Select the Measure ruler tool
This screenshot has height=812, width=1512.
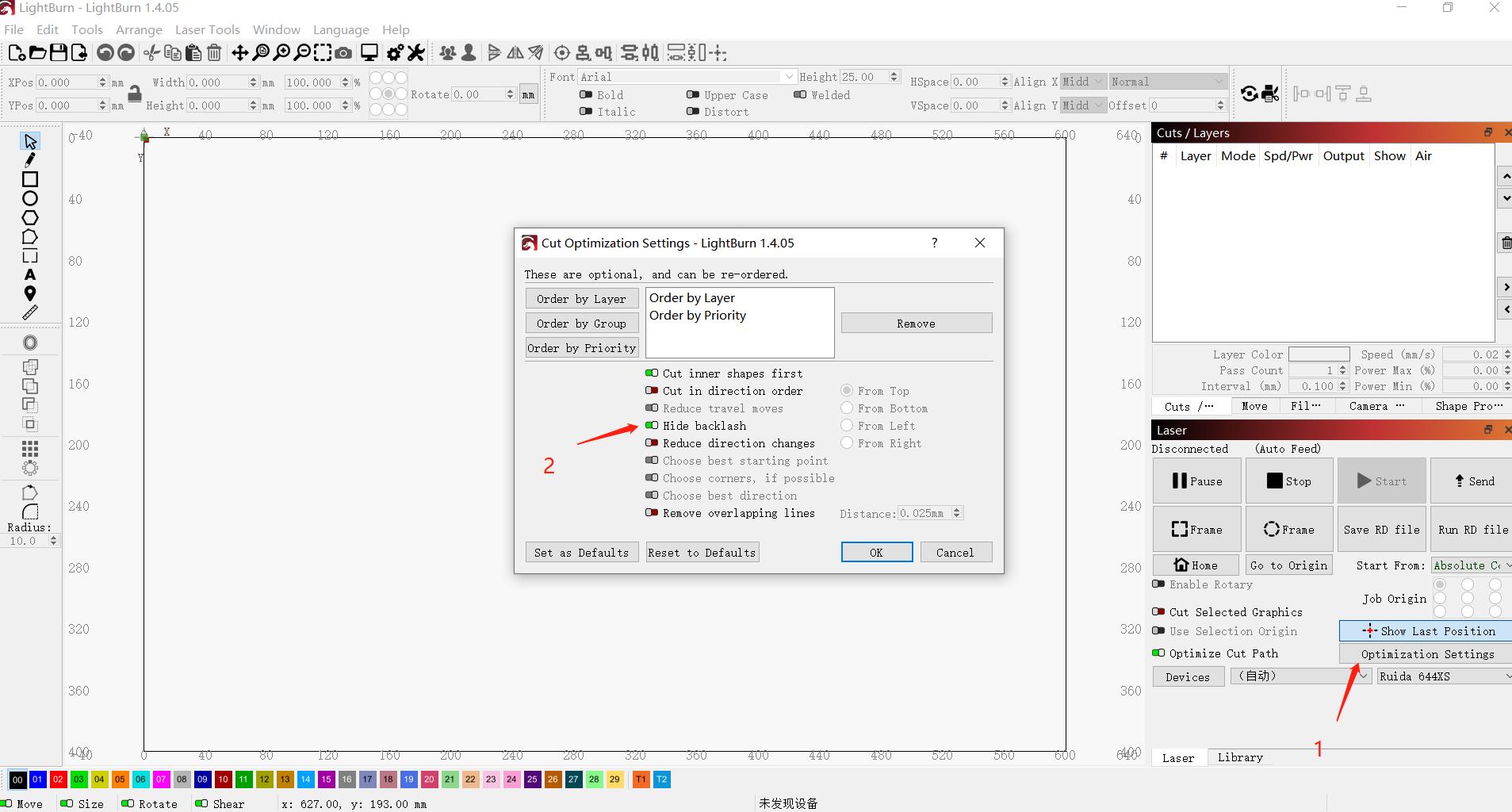pos(30,313)
